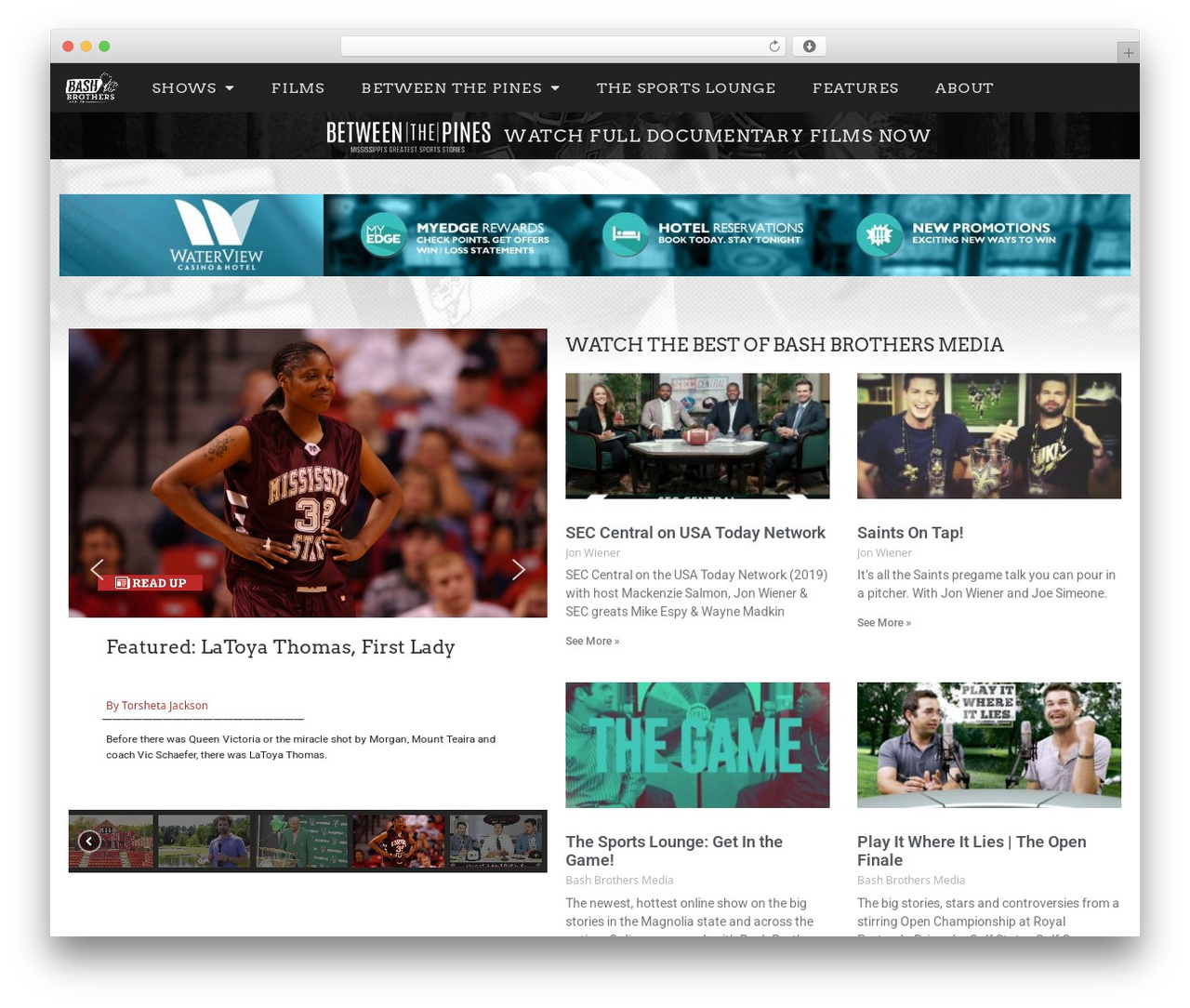Open The Sports Lounge: Get In the Game title
Viewport: 1190px width, 1008px height.
pos(674,851)
